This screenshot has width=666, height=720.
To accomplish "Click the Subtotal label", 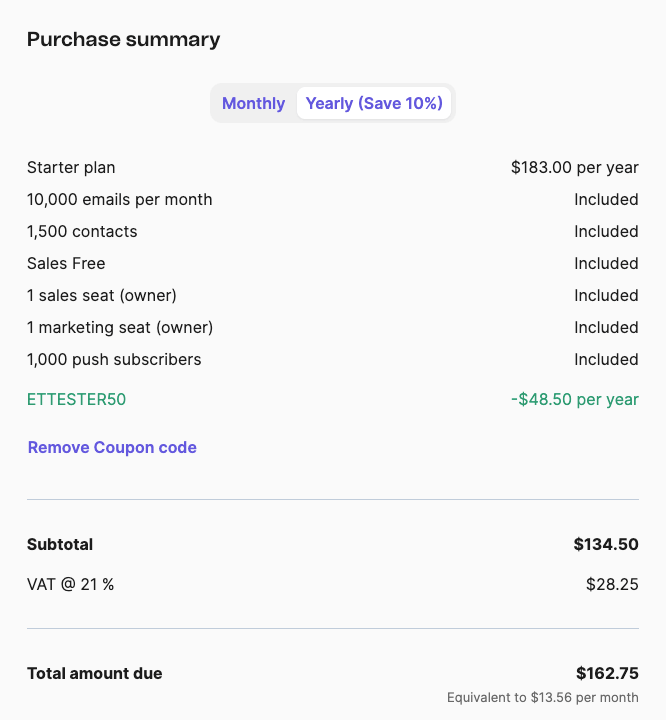I will (60, 544).
